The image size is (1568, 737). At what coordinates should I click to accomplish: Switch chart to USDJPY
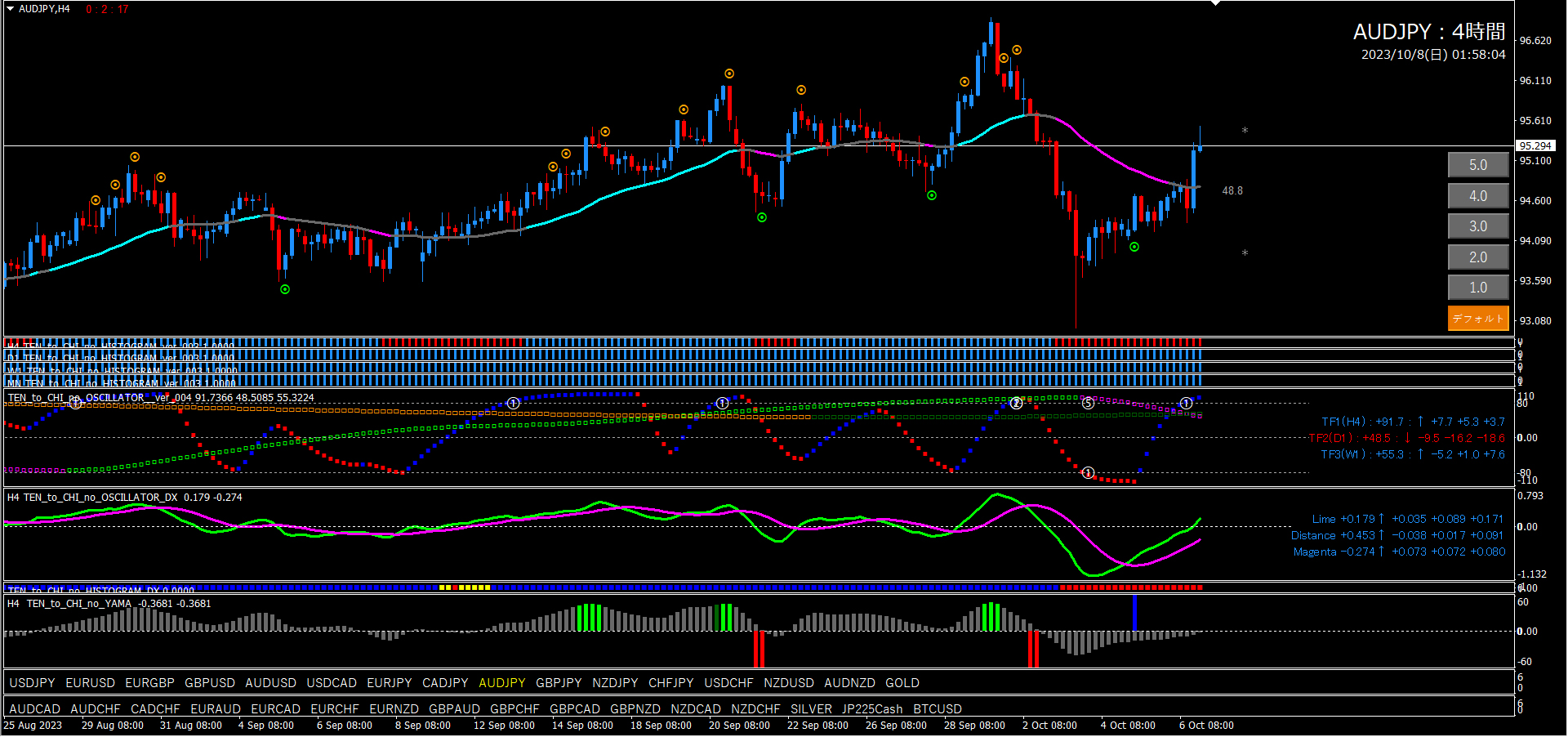pos(32,683)
